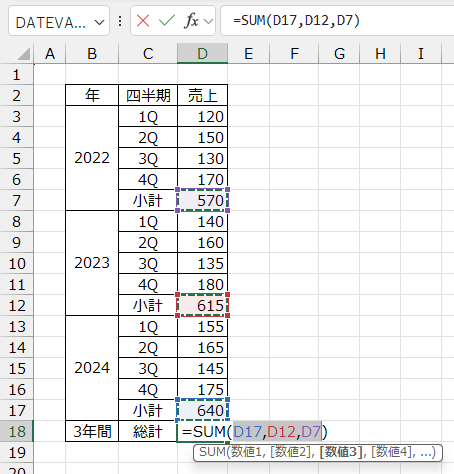Select column I header
Image resolution: width=454 pixels, height=474 pixels.
(x=421, y=53)
